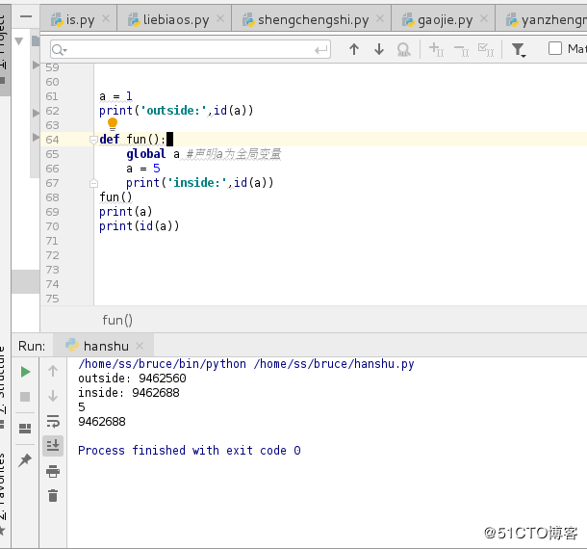Open the gaojie.py editor tab
This screenshot has height=549, width=587.
tap(444, 19)
